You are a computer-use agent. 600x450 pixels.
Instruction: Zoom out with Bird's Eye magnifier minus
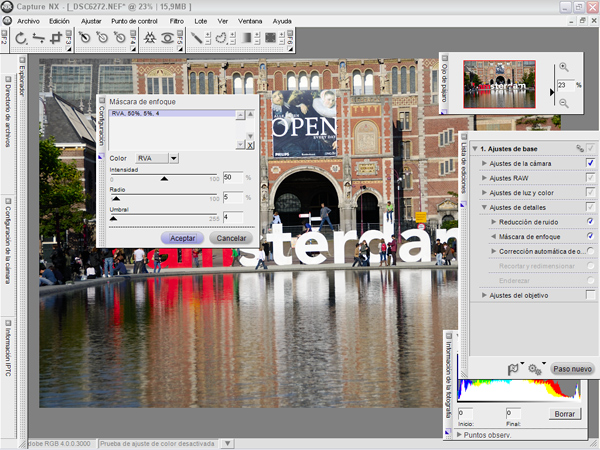coord(564,103)
